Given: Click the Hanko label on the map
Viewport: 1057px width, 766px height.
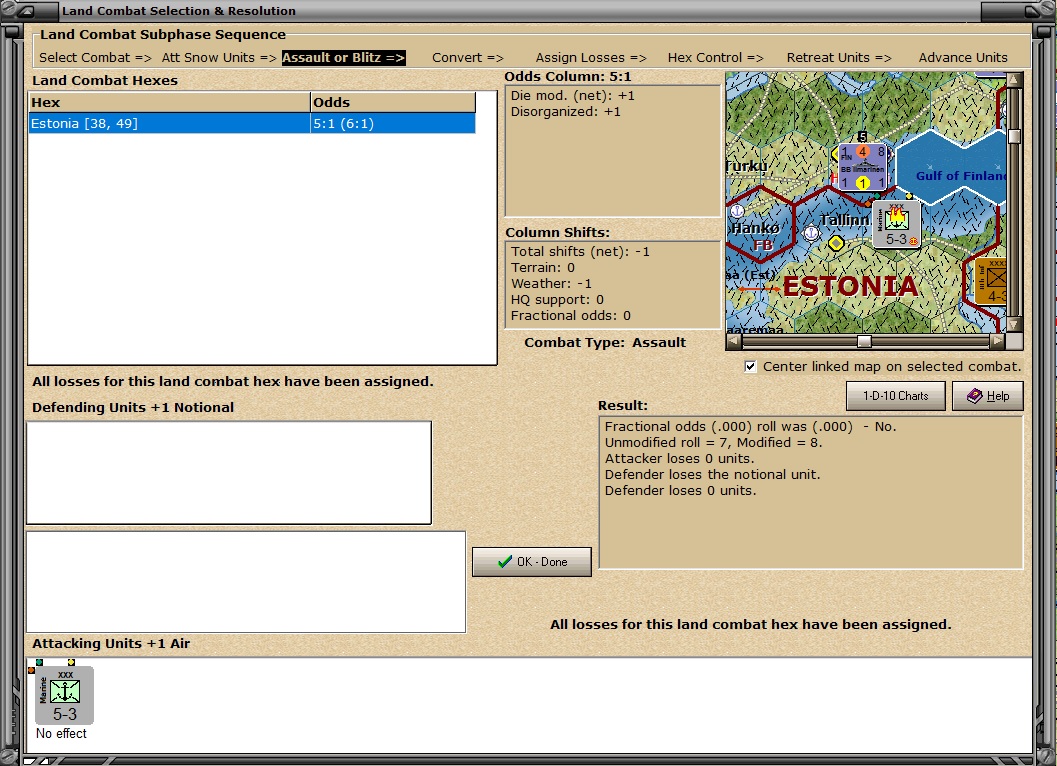Looking at the screenshot, I should tap(755, 228).
